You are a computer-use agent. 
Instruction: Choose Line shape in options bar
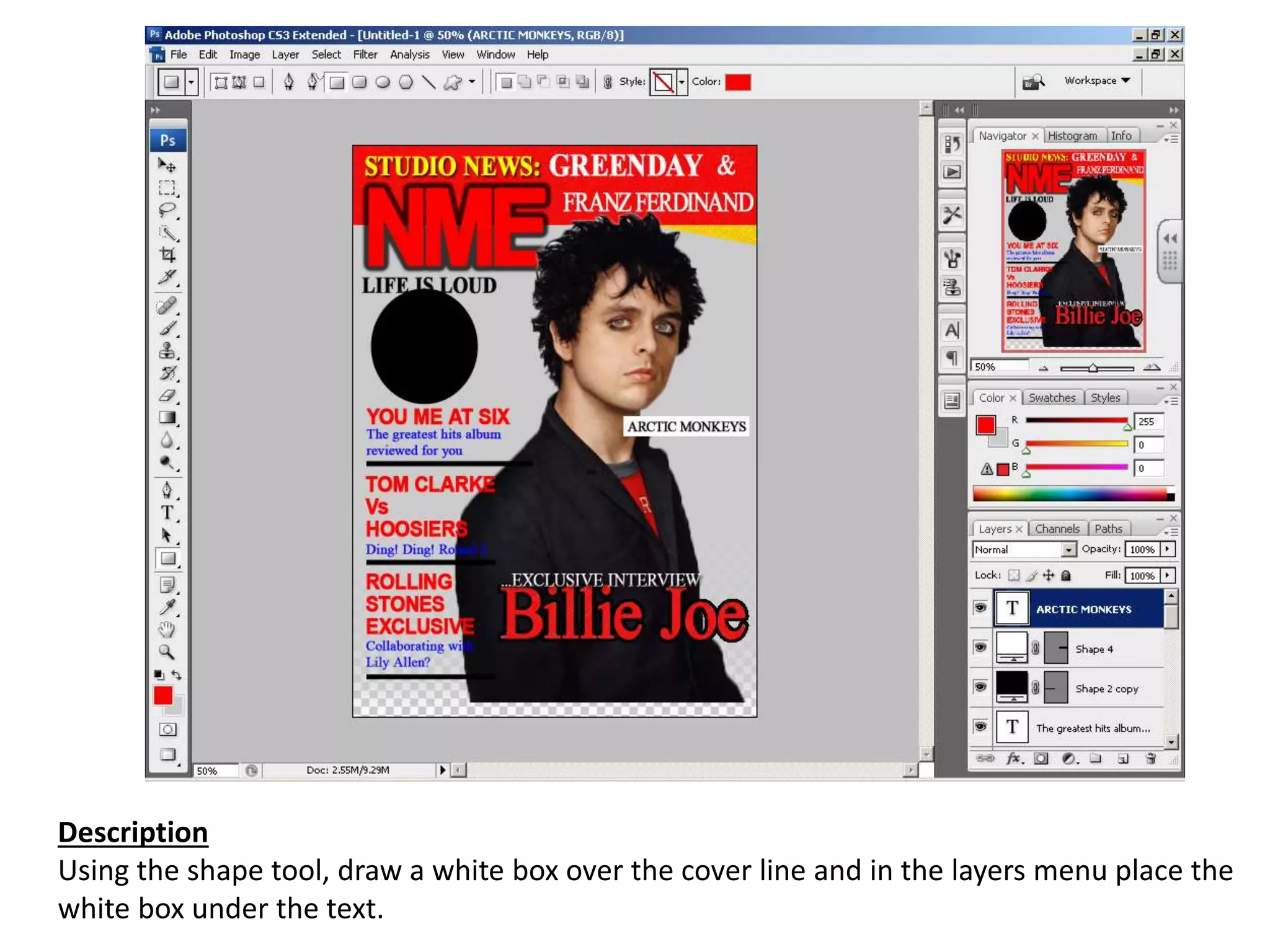[x=429, y=82]
